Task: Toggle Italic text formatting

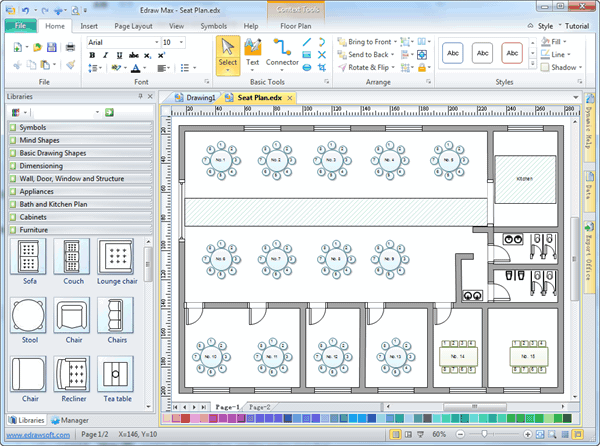Action: pos(105,55)
